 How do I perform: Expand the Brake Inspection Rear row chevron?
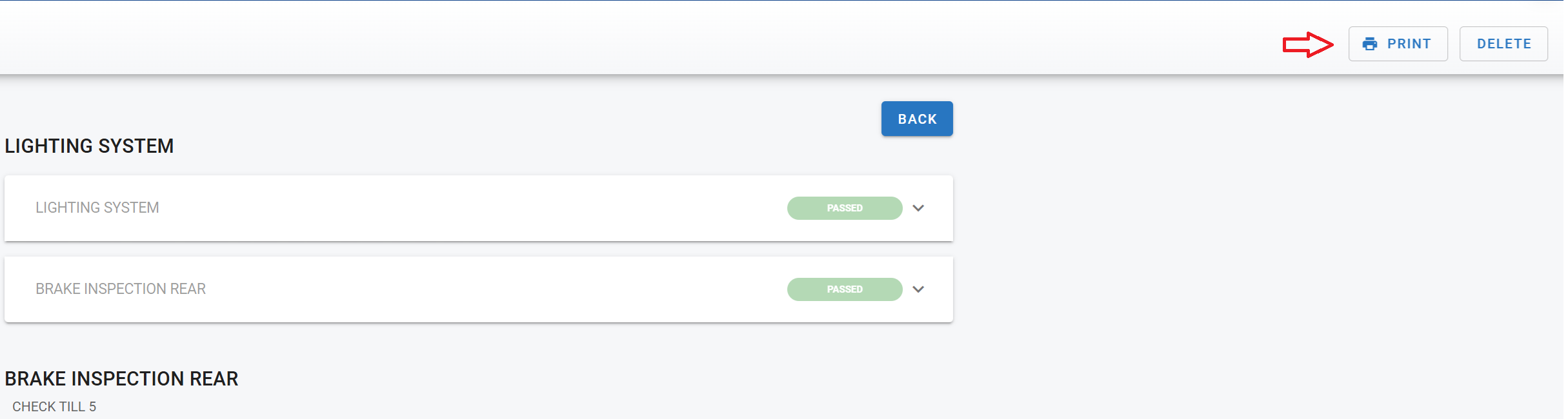pos(918,289)
